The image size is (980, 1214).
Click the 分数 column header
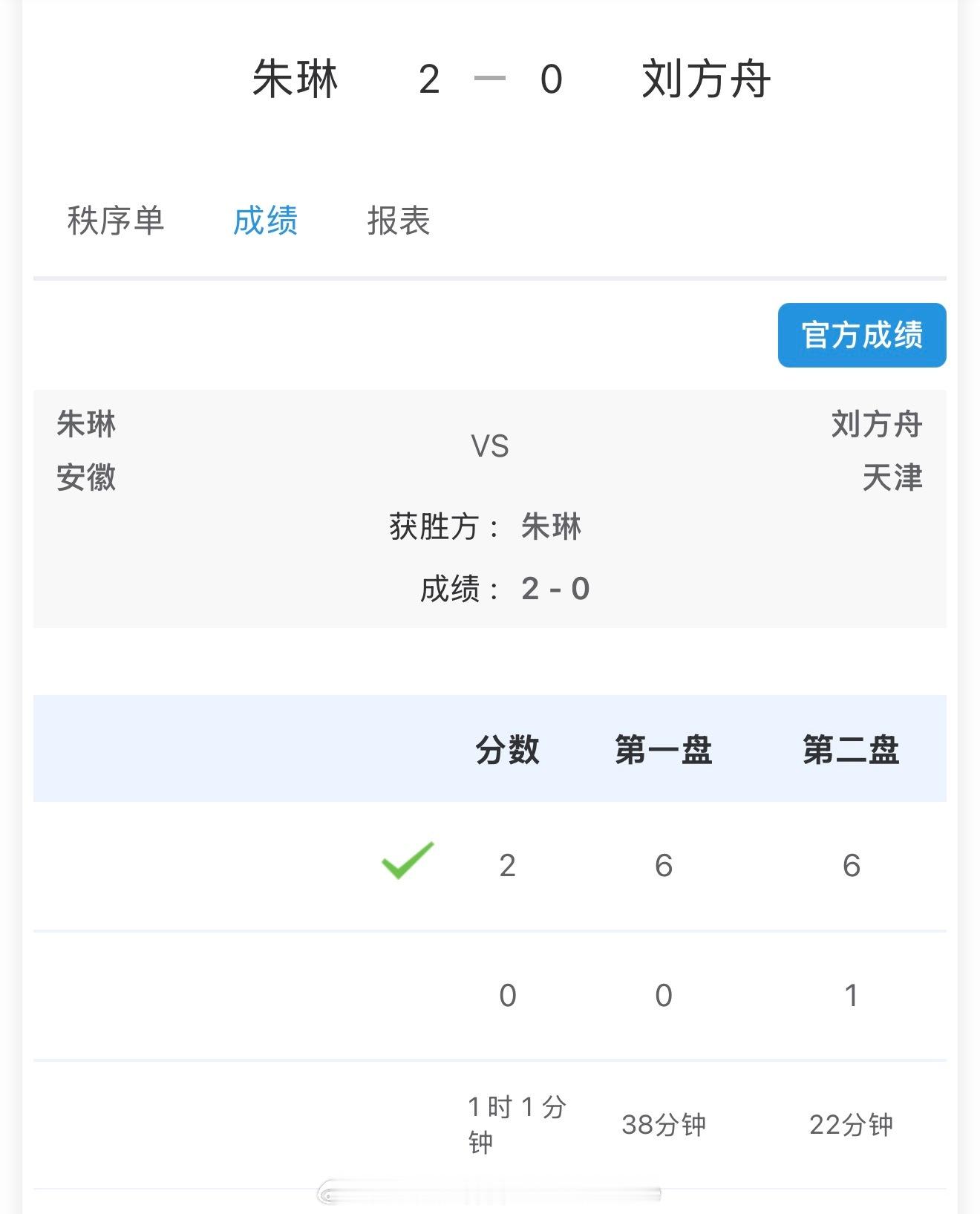507,749
